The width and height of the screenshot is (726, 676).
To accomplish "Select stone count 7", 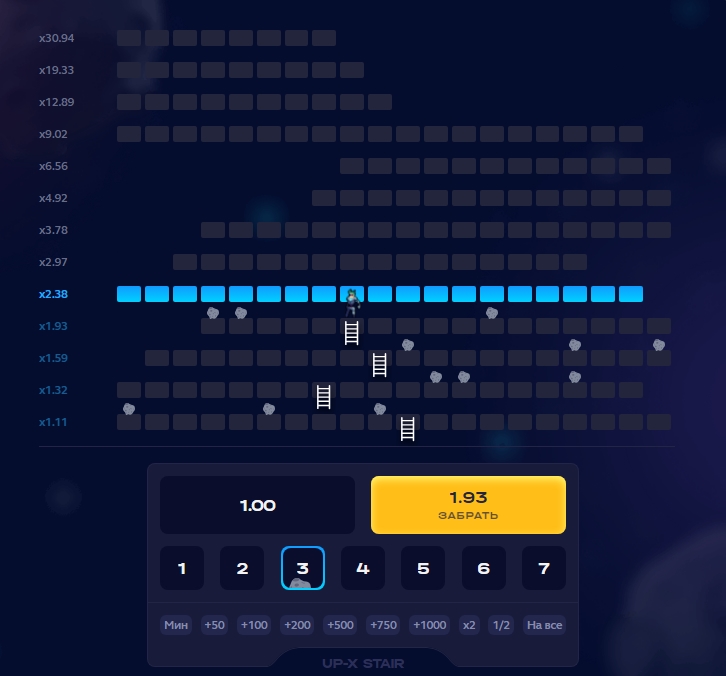I will pyautogui.click(x=544, y=568).
